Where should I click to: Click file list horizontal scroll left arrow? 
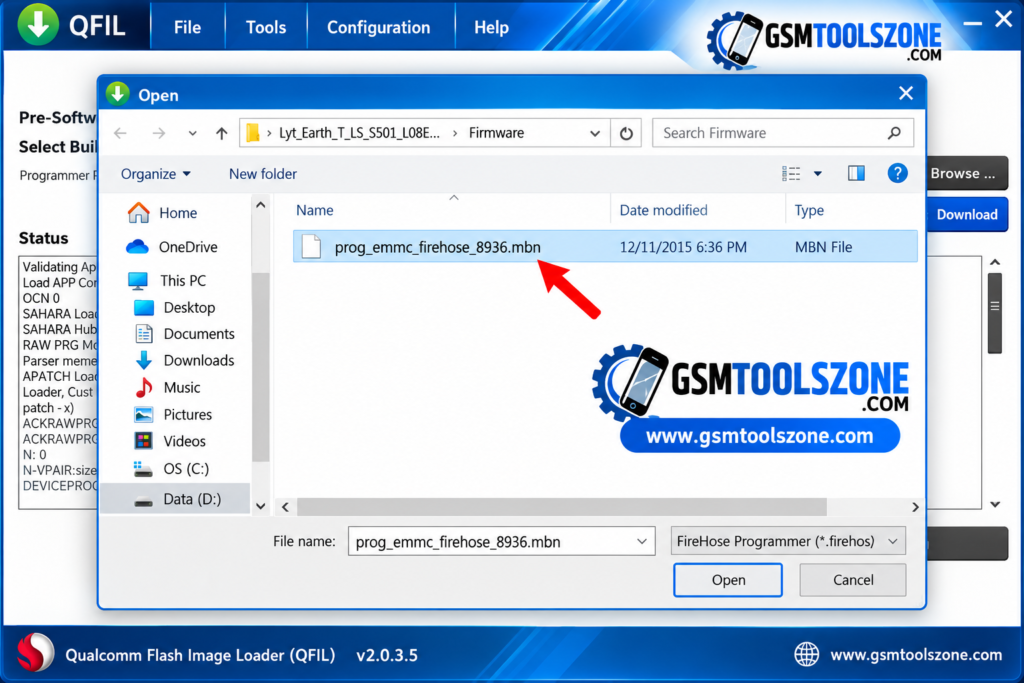tap(285, 507)
